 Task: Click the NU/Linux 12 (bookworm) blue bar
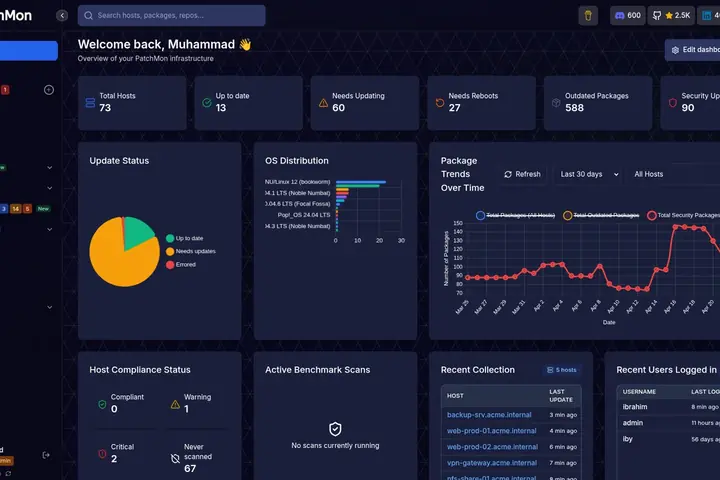[x=361, y=182]
